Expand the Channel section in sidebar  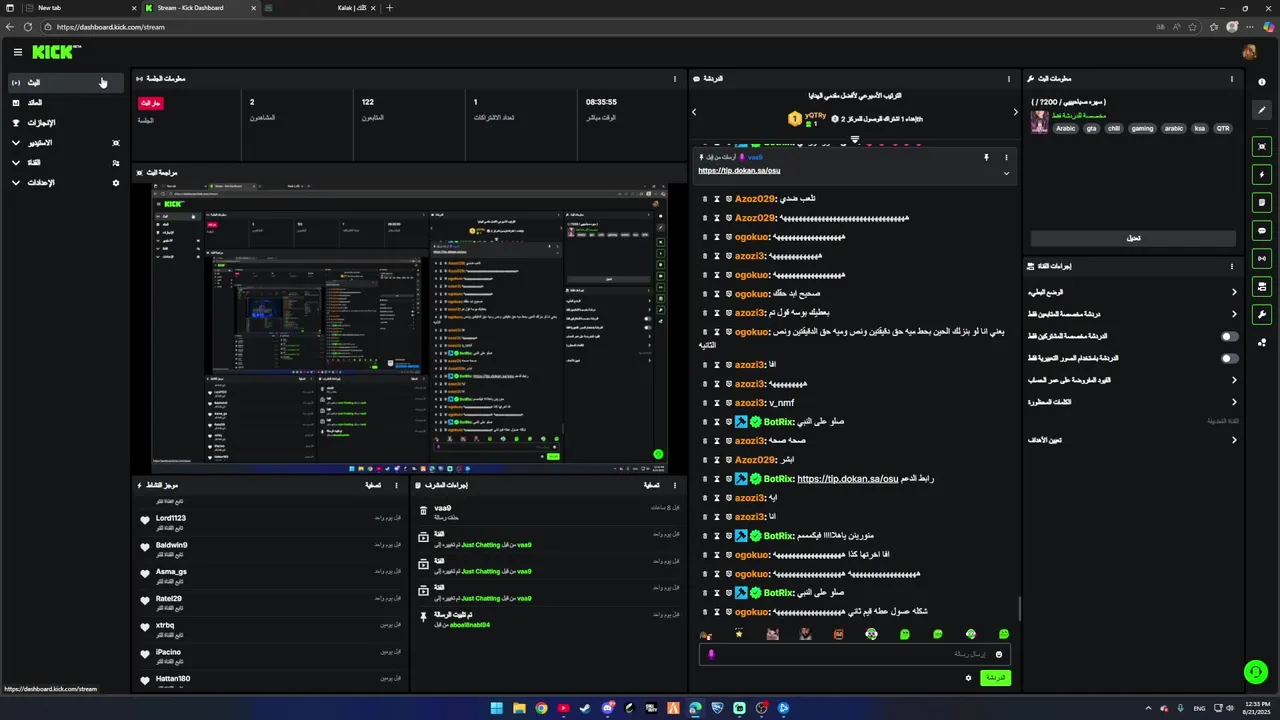click(65, 163)
